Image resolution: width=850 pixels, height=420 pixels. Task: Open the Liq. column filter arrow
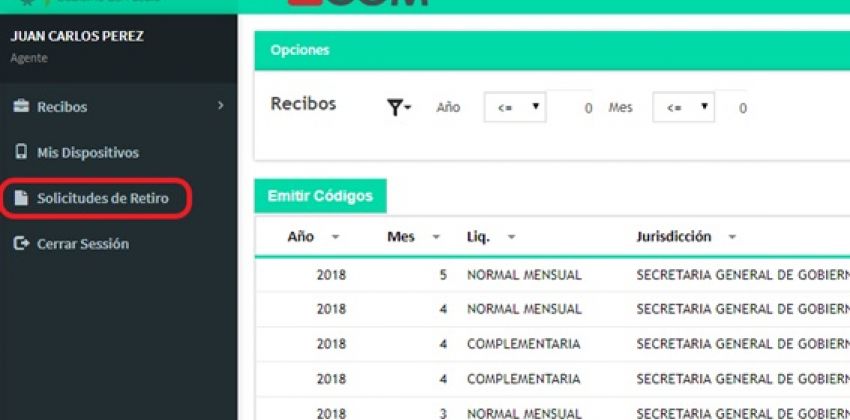pyautogui.click(x=511, y=237)
